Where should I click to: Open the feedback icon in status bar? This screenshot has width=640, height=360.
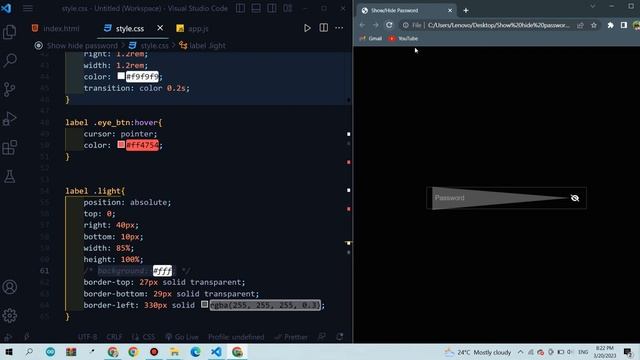(322, 337)
